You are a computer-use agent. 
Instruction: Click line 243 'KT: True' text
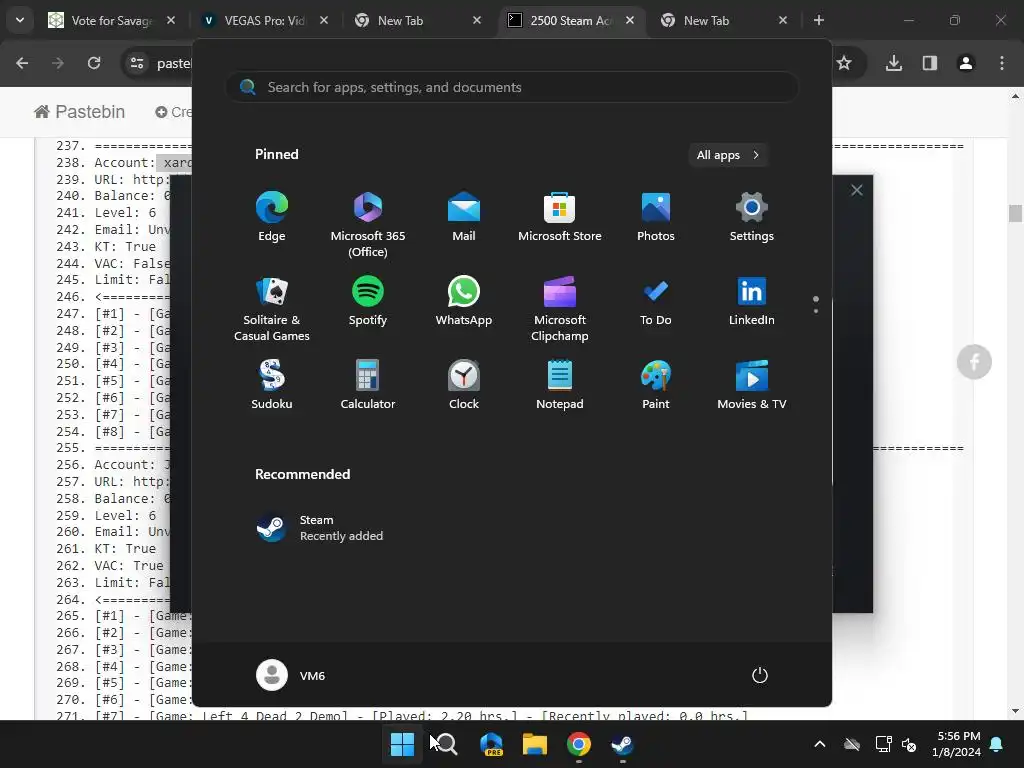click(x=125, y=246)
